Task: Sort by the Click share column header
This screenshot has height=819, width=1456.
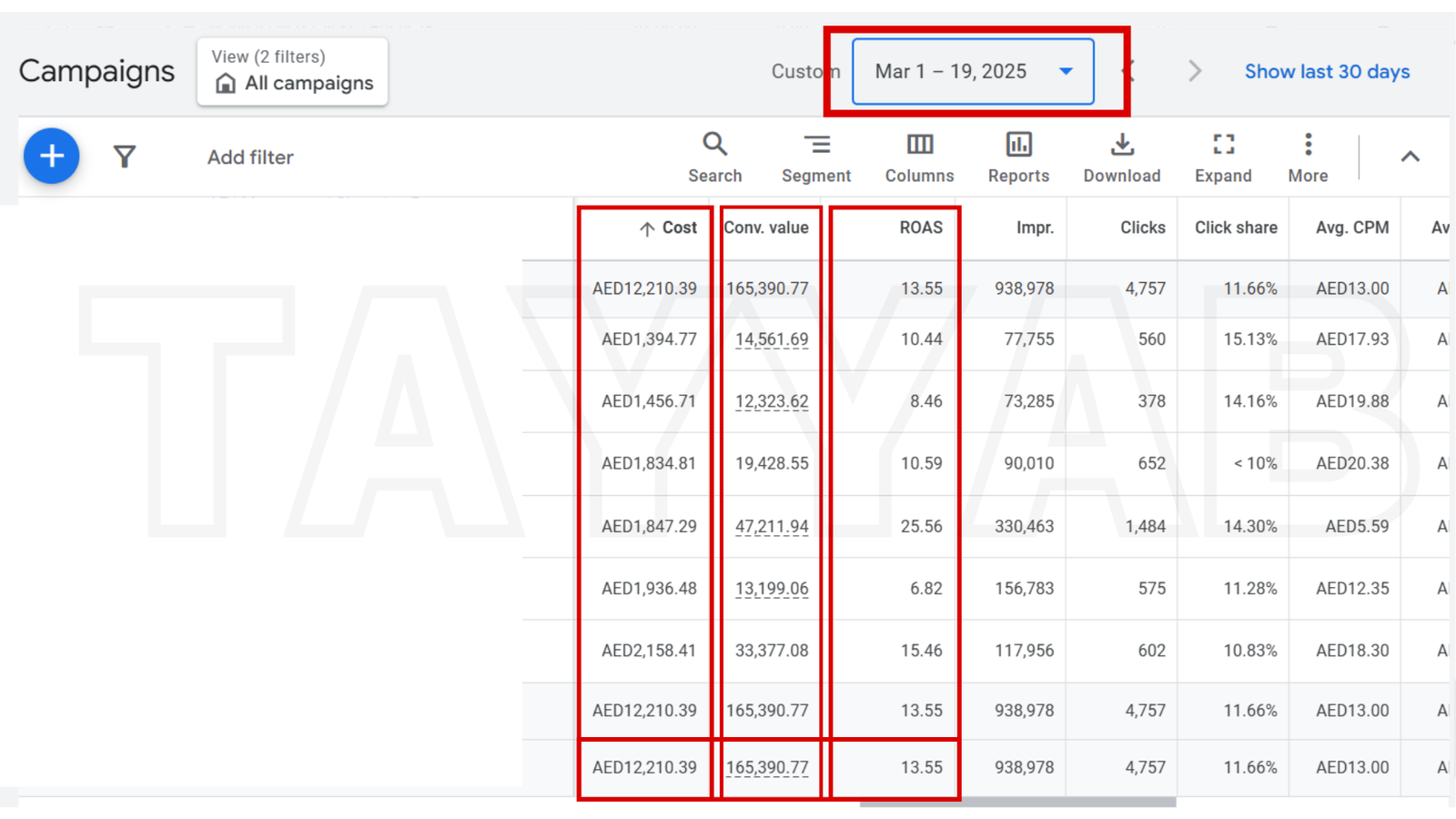Action: (x=1235, y=227)
